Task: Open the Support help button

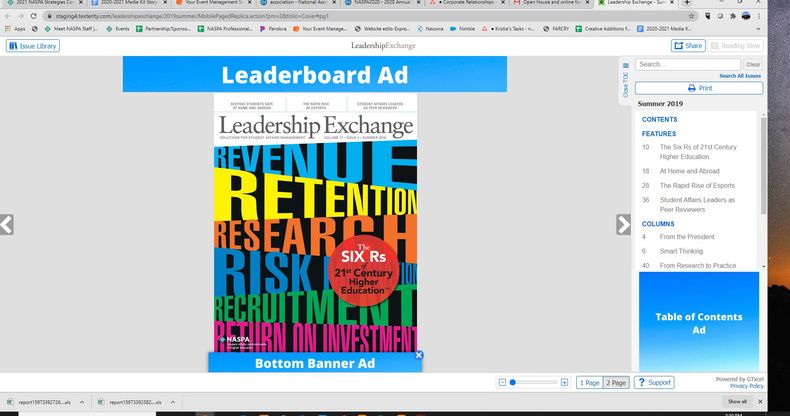Action: (654, 383)
